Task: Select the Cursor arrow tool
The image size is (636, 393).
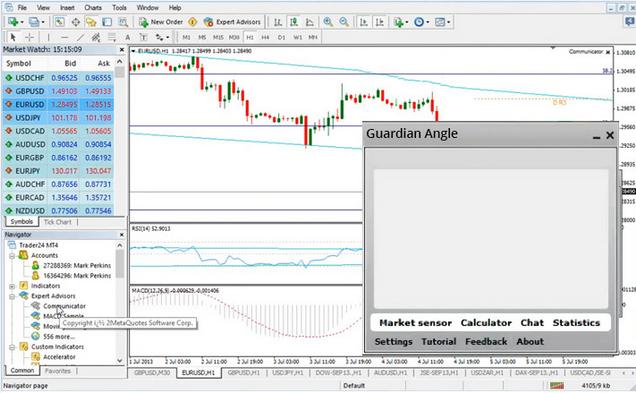Action: coord(13,37)
